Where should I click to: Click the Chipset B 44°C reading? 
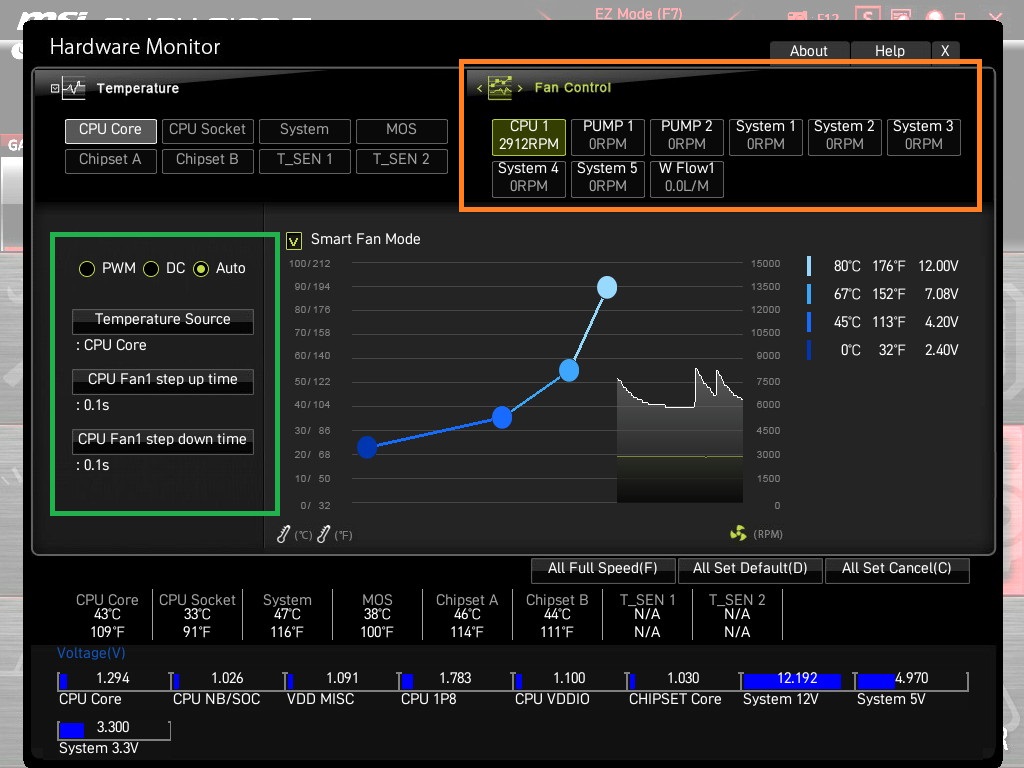click(x=557, y=615)
